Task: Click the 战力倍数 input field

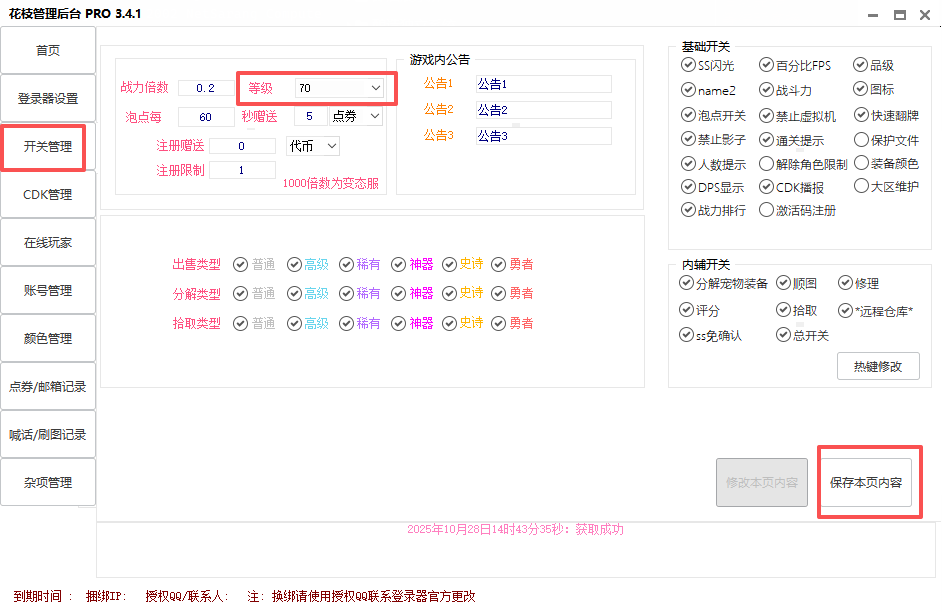Action: [206, 88]
